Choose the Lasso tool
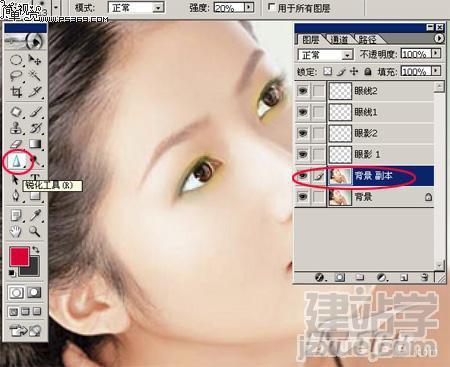Image resolution: width=450 pixels, height=367 pixels. tap(16, 76)
